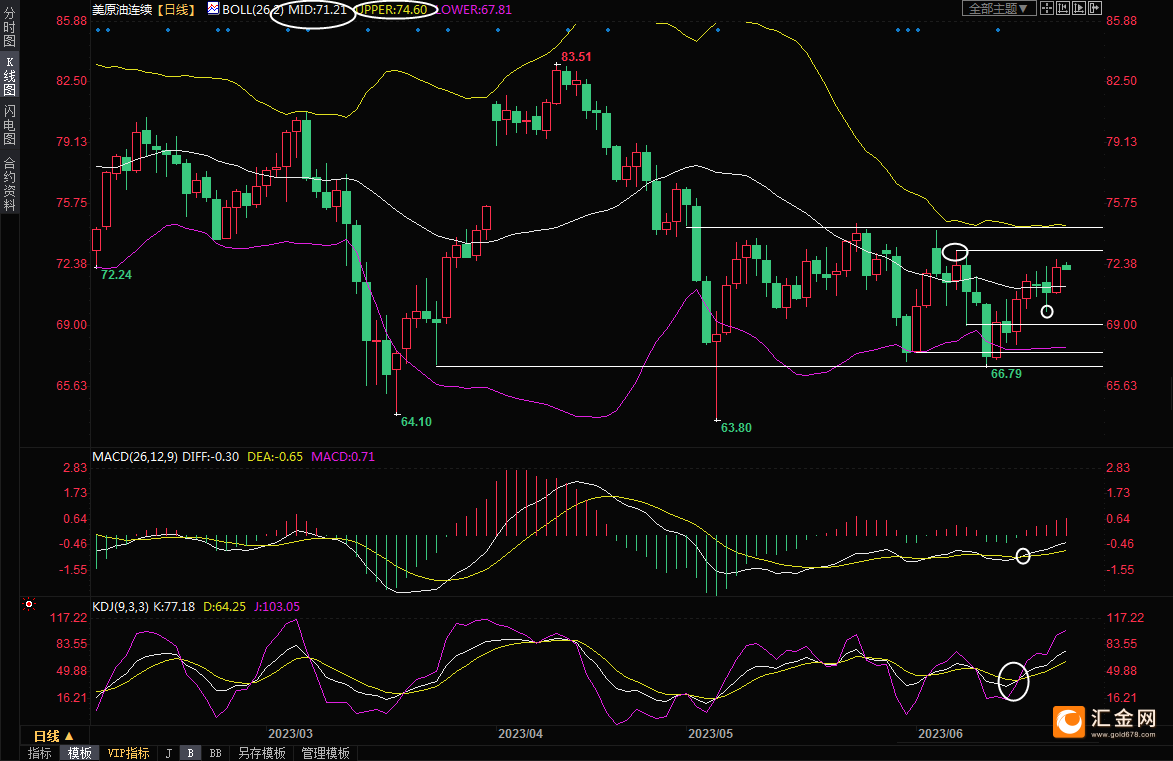The image size is (1173, 761).
Task: Click the 美原油连续 contract title
Action: click(x=122, y=10)
